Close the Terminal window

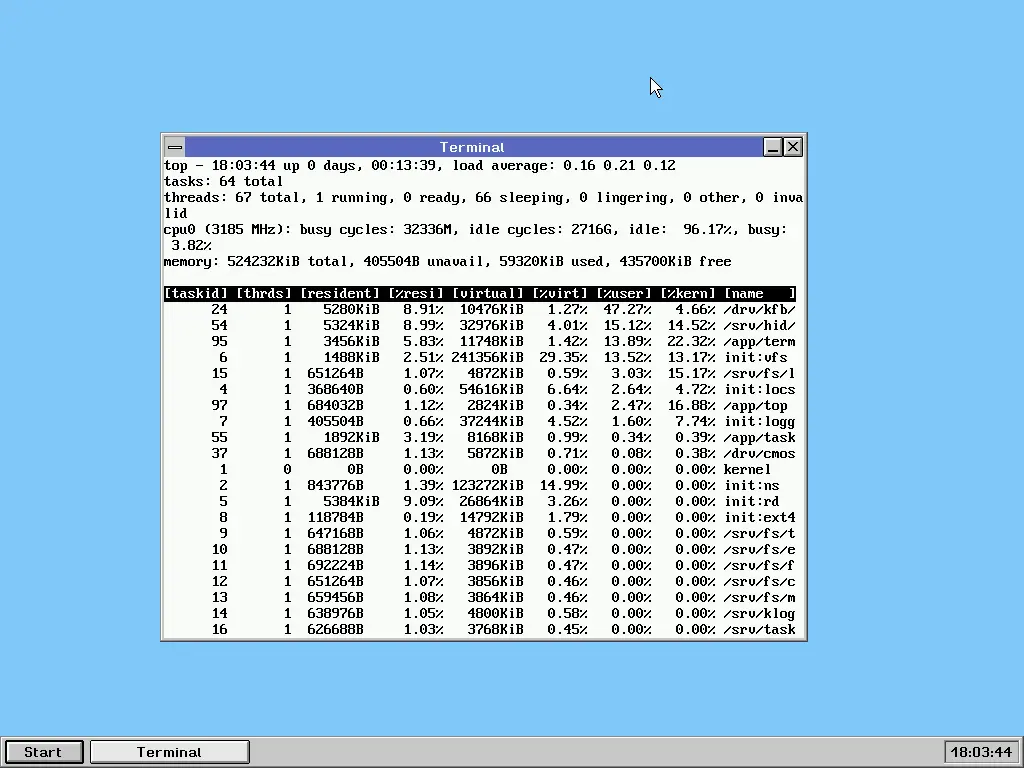[793, 147]
